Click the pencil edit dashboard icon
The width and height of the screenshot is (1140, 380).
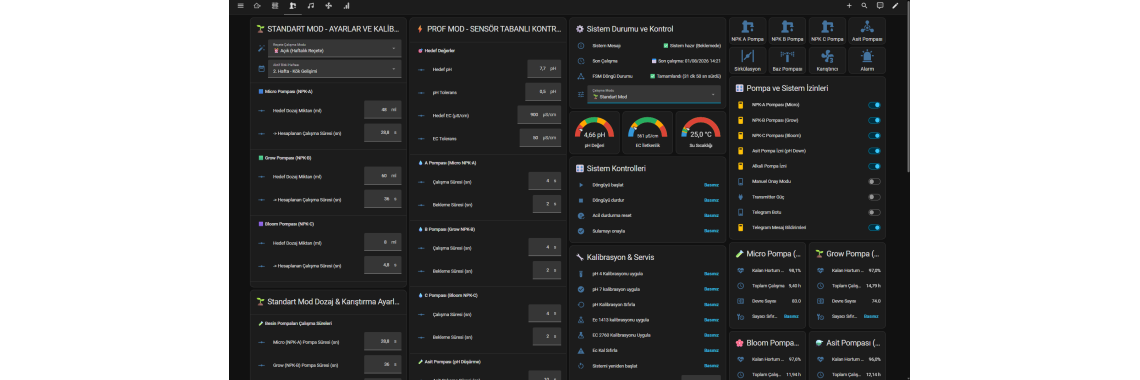pos(896,6)
